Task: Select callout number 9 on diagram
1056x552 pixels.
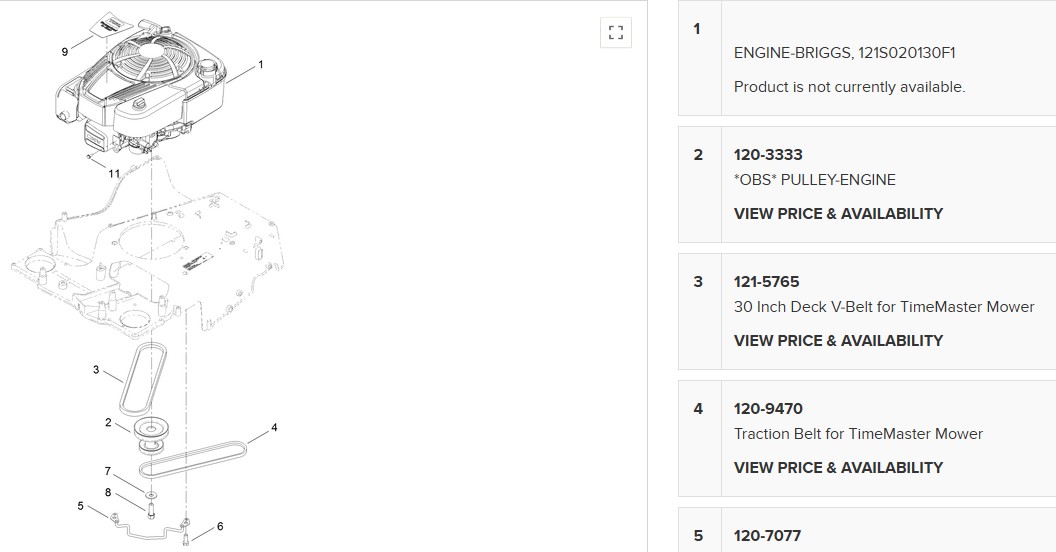Action: coord(65,52)
